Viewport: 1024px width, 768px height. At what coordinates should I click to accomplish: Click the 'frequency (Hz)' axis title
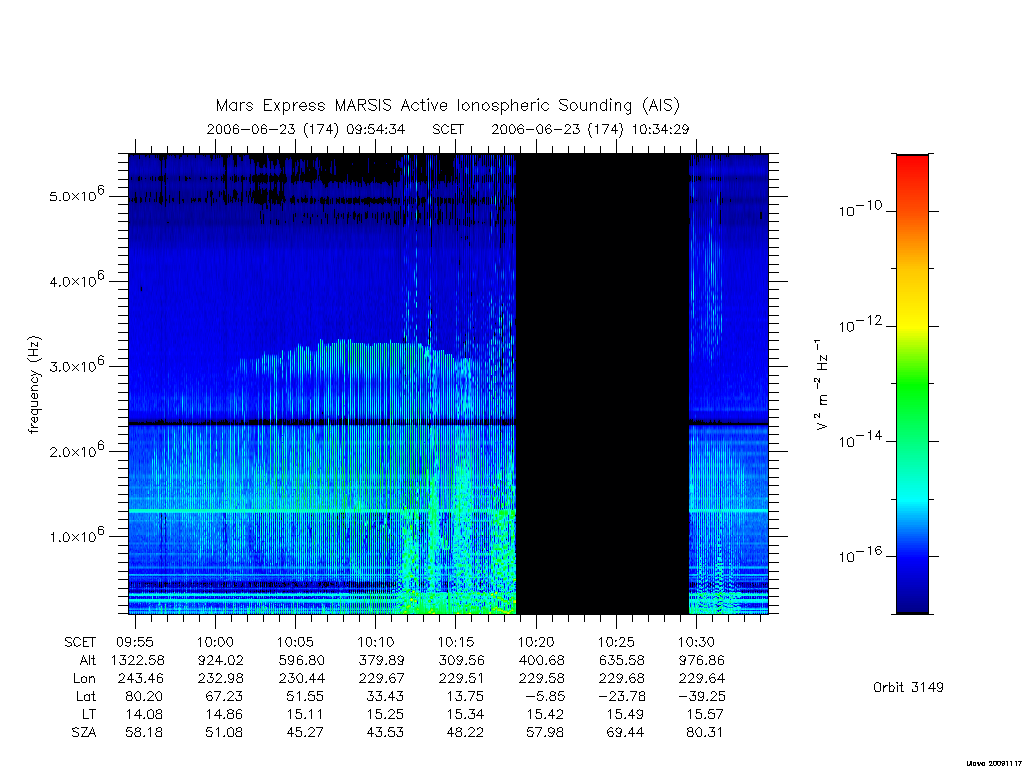35,385
